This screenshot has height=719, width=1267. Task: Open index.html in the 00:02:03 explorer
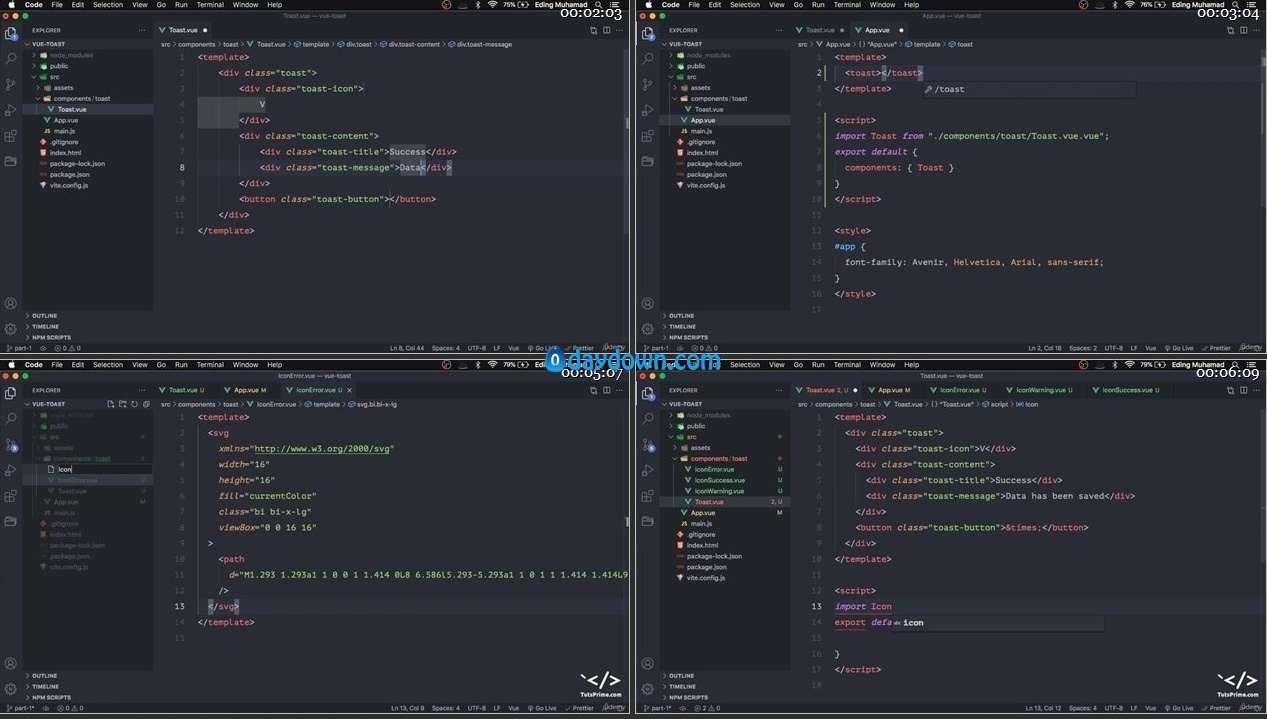click(x=65, y=152)
